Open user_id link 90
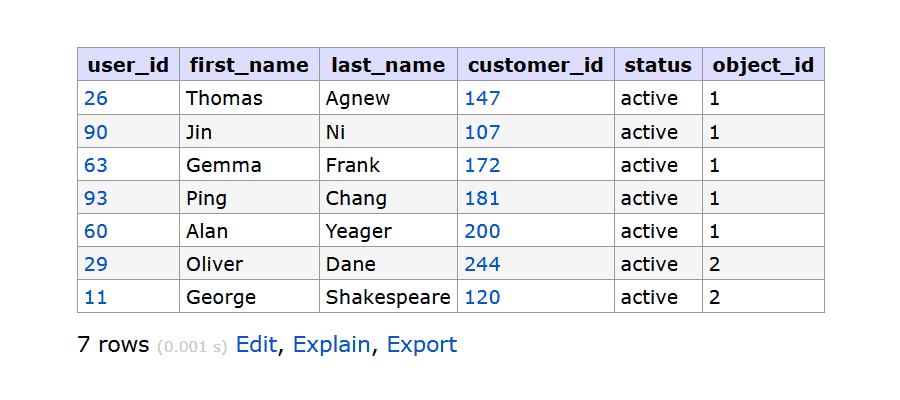 pos(95,132)
